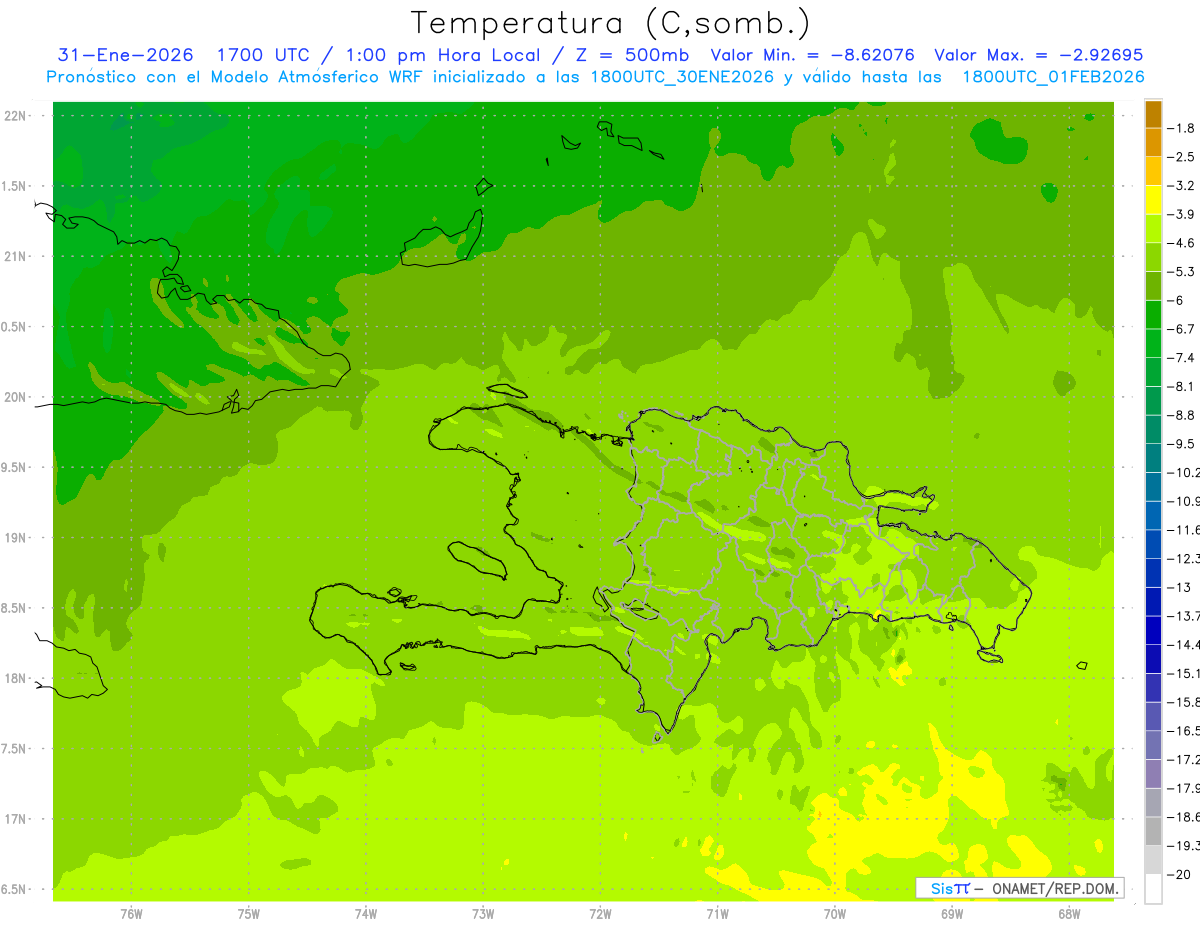Click the '19N' latitude label
The width and height of the screenshot is (1200, 927).
point(15,538)
